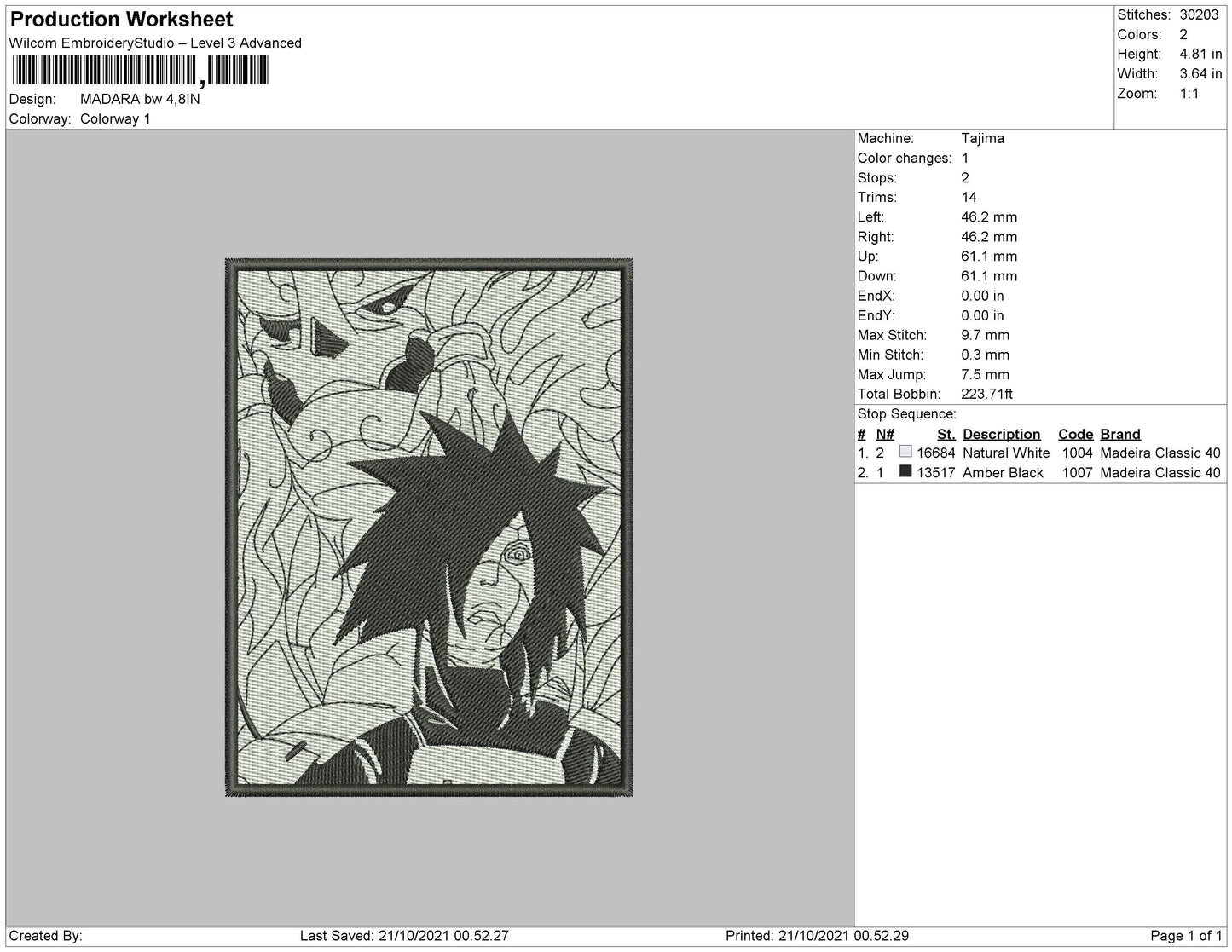Click stitch count '16684' in stop sequence
Screen dimensions: 1232x952
[x=936, y=453]
